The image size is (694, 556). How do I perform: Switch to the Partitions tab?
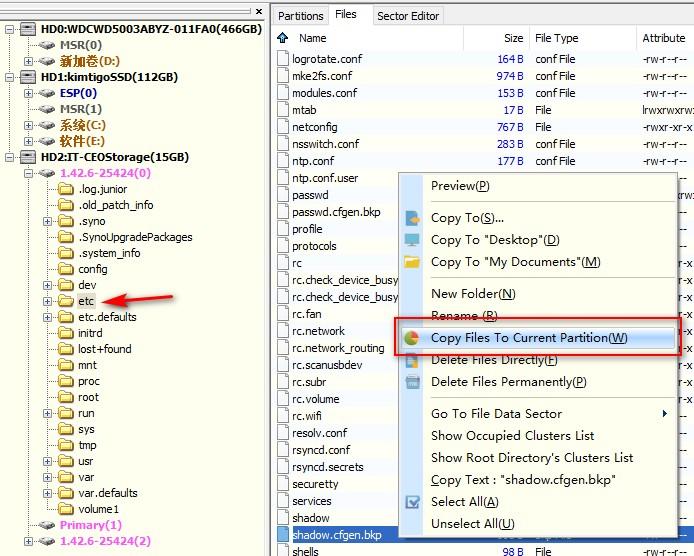[x=300, y=16]
